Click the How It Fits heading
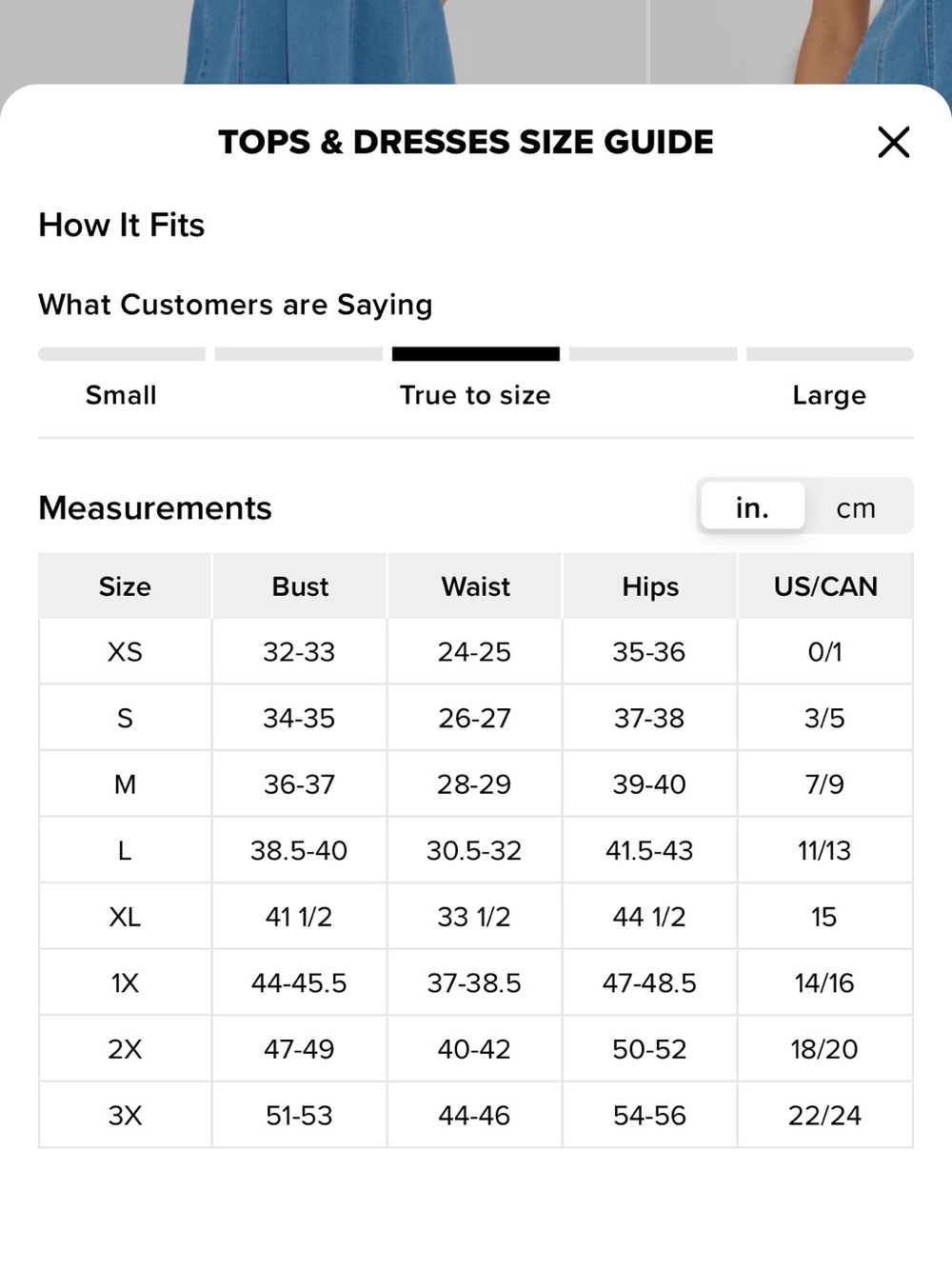This screenshot has width=952, height=1269. 122,225
